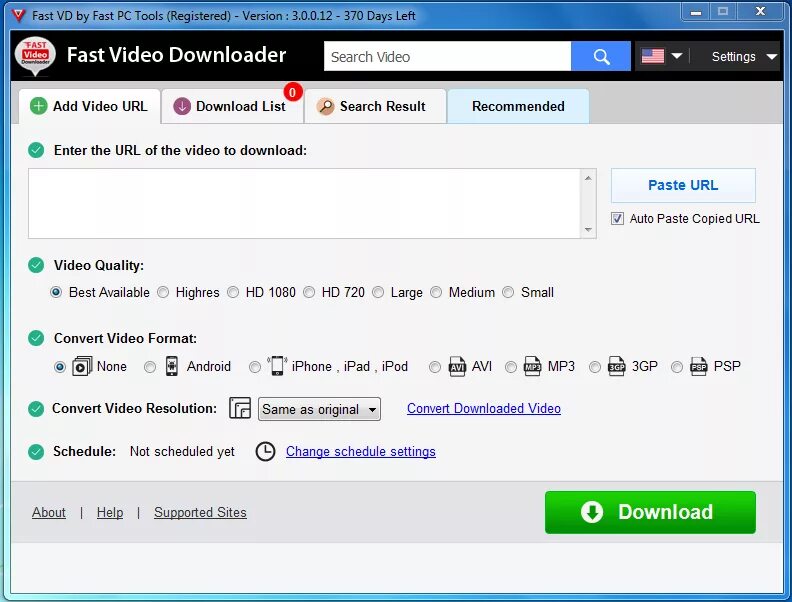This screenshot has height=602, width=792.
Task: Select Small video quality
Action: click(508, 292)
